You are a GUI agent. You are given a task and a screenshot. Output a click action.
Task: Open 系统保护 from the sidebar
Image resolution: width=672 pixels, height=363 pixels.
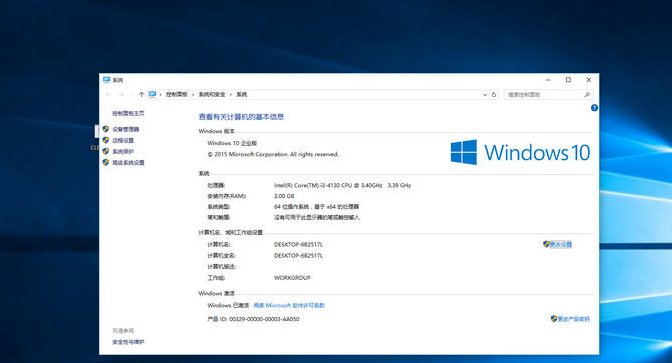tap(123, 151)
